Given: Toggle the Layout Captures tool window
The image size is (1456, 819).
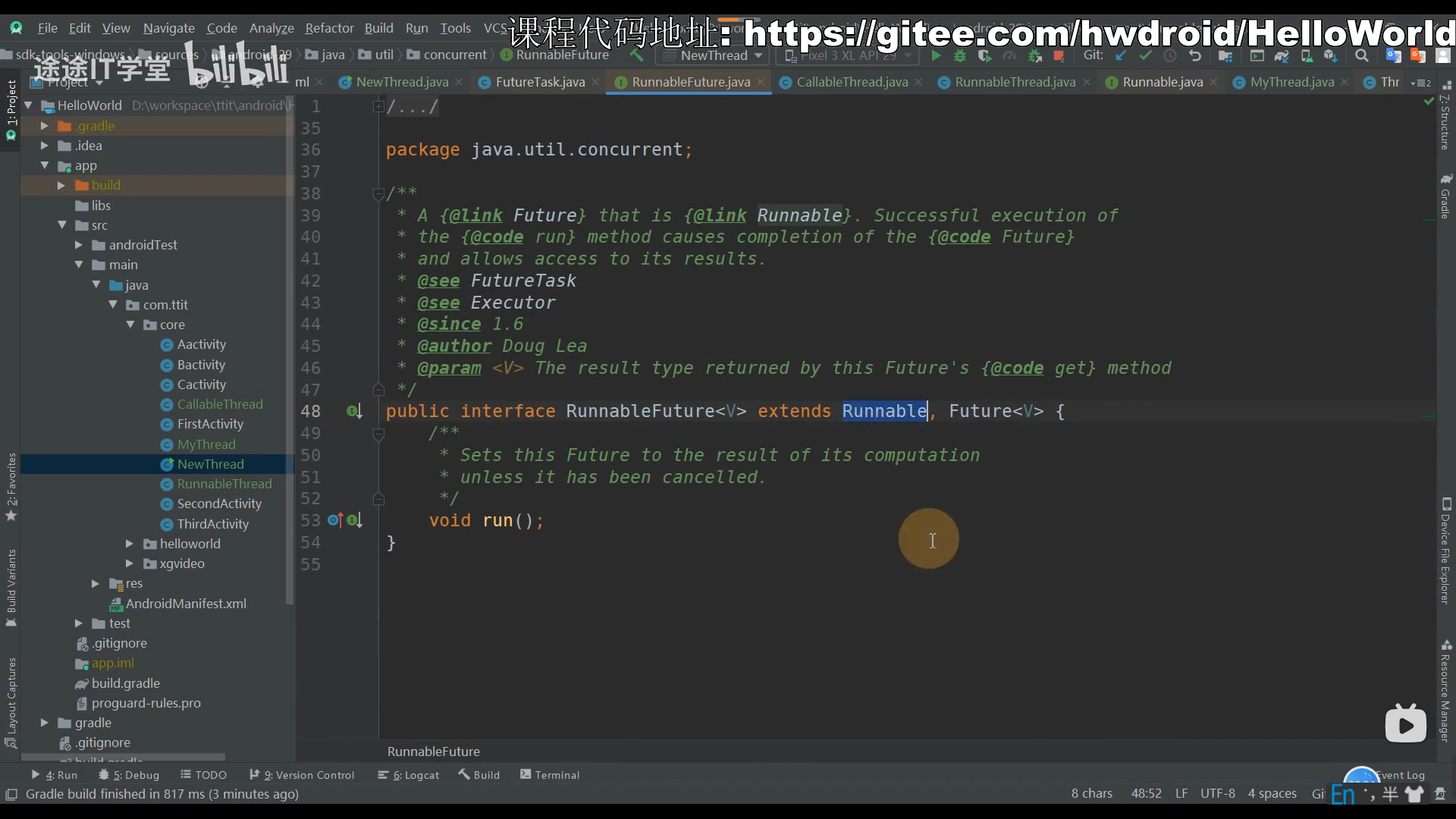Looking at the screenshot, I should [x=11, y=703].
